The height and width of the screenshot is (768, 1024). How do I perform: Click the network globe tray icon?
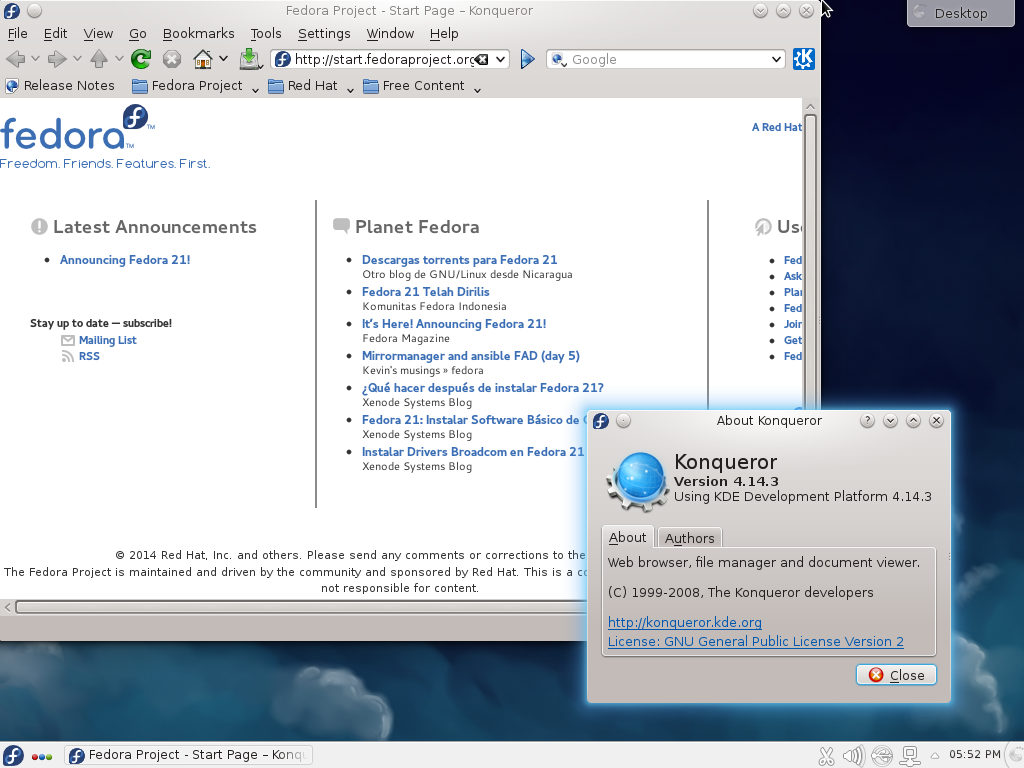(x=882, y=756)
